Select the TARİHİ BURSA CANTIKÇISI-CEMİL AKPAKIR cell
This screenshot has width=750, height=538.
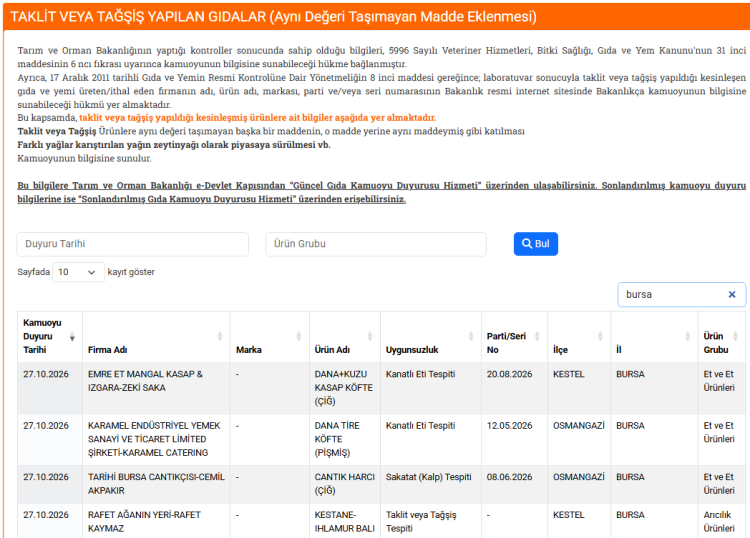click(156, 484)
